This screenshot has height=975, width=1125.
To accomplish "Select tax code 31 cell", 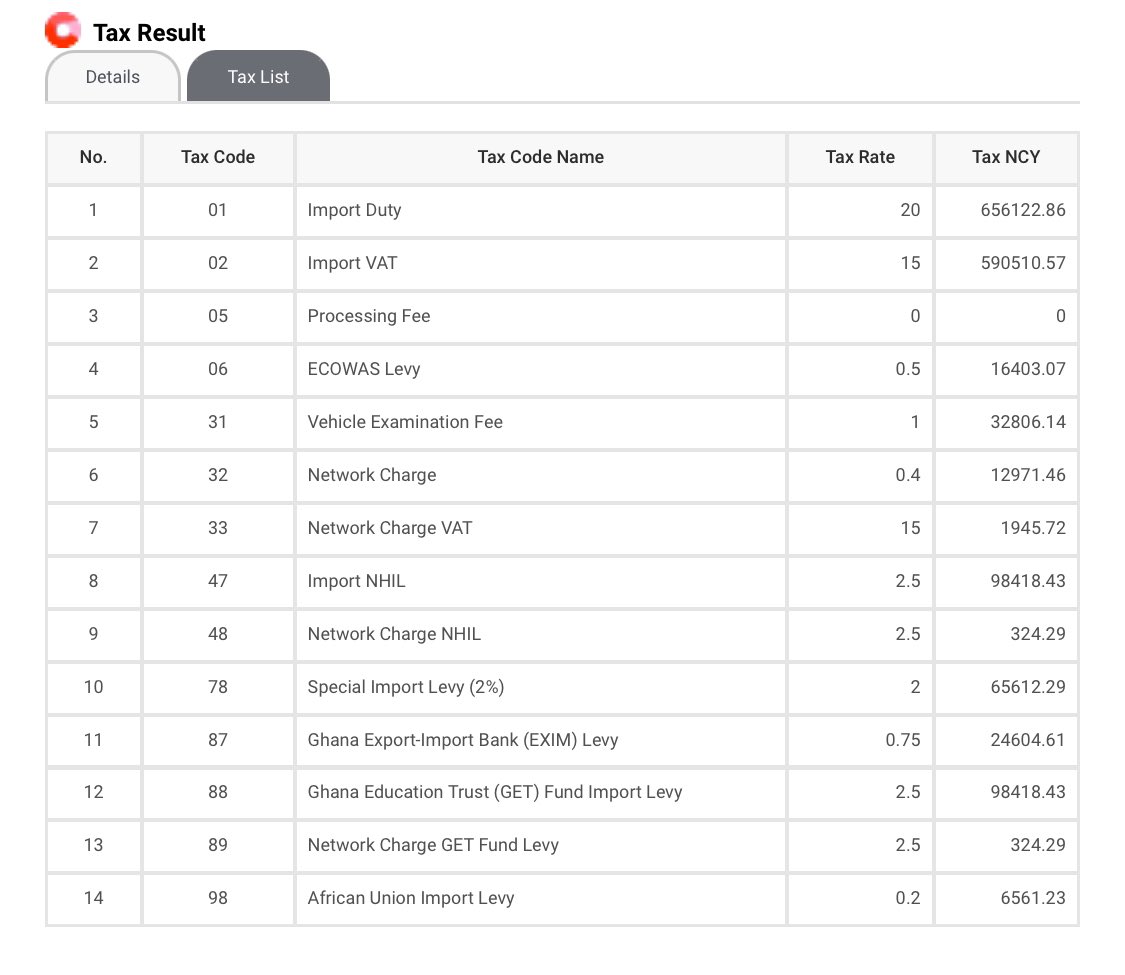I will 218,422.
